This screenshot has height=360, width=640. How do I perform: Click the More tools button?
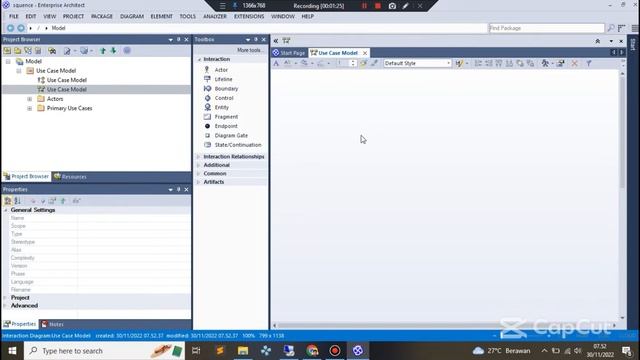pos(249,50)
